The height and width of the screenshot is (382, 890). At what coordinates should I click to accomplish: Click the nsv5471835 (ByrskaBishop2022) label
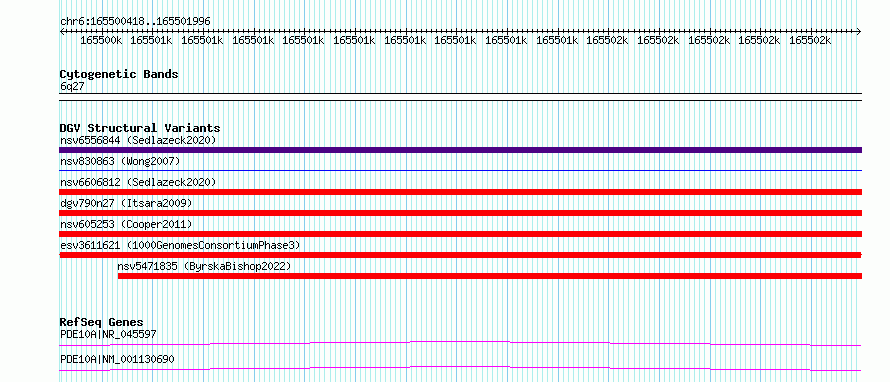204,266
